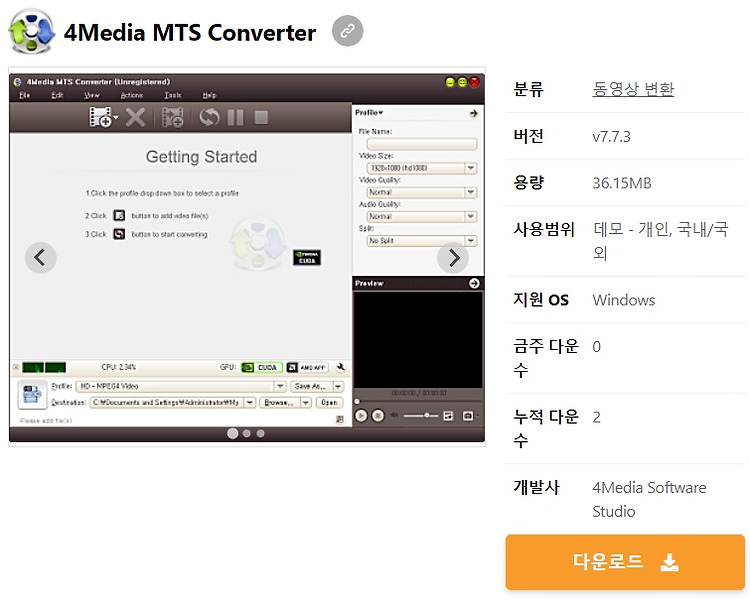Open the Edit menu
Screen dimensions: 750x600
click(57, 95)
